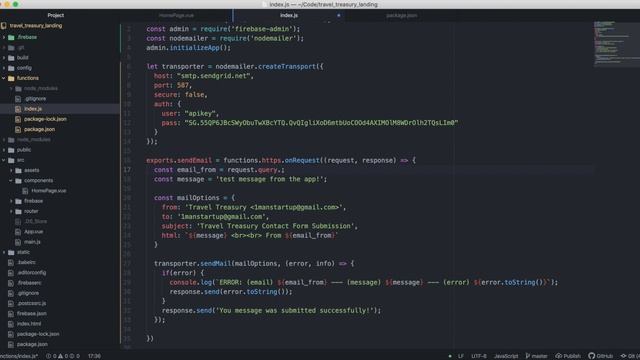Click package-lock.json icon inside functions folder

tap(18, 119)
